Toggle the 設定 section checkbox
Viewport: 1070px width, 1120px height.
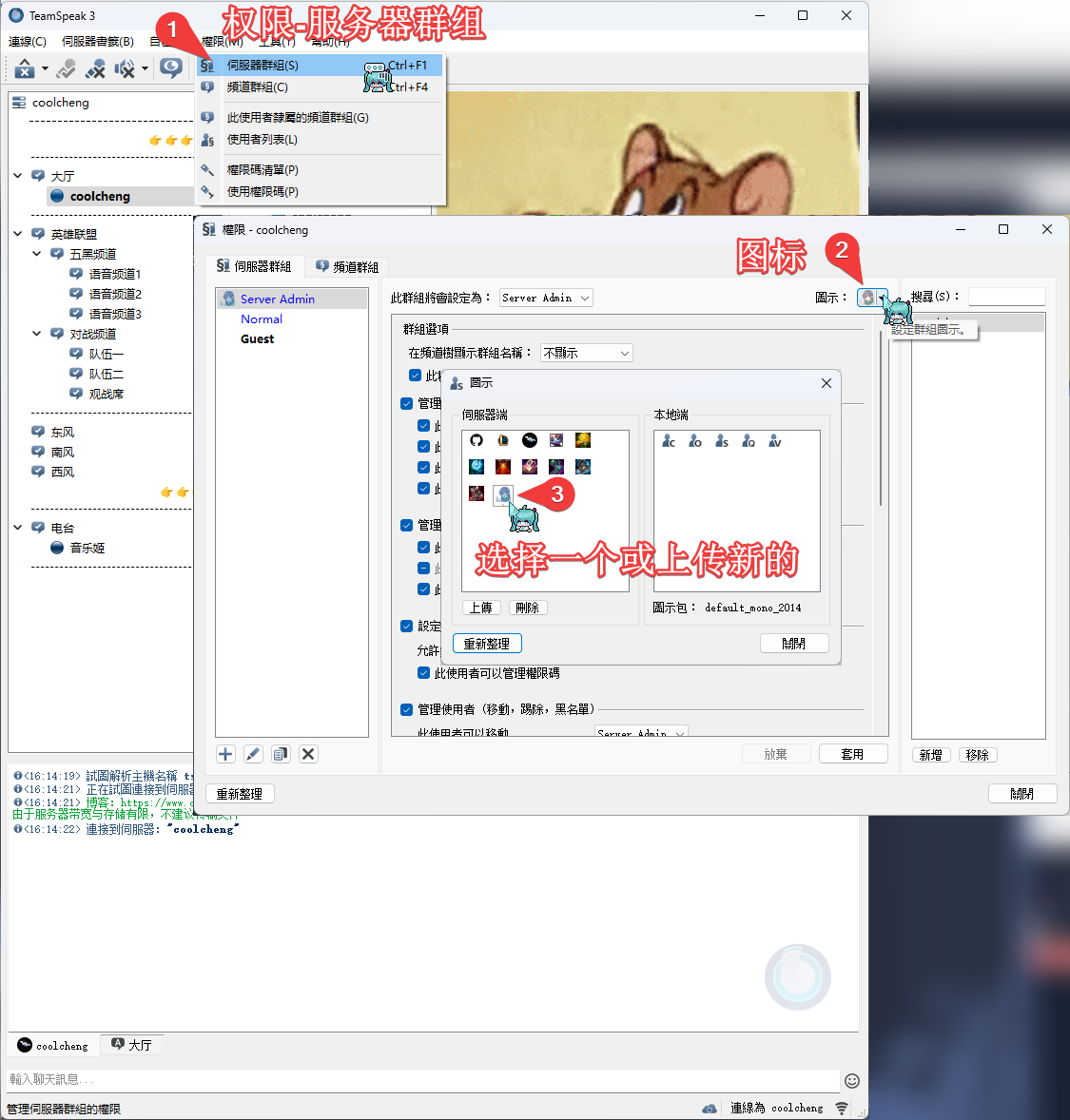click(x=407, y=626)
